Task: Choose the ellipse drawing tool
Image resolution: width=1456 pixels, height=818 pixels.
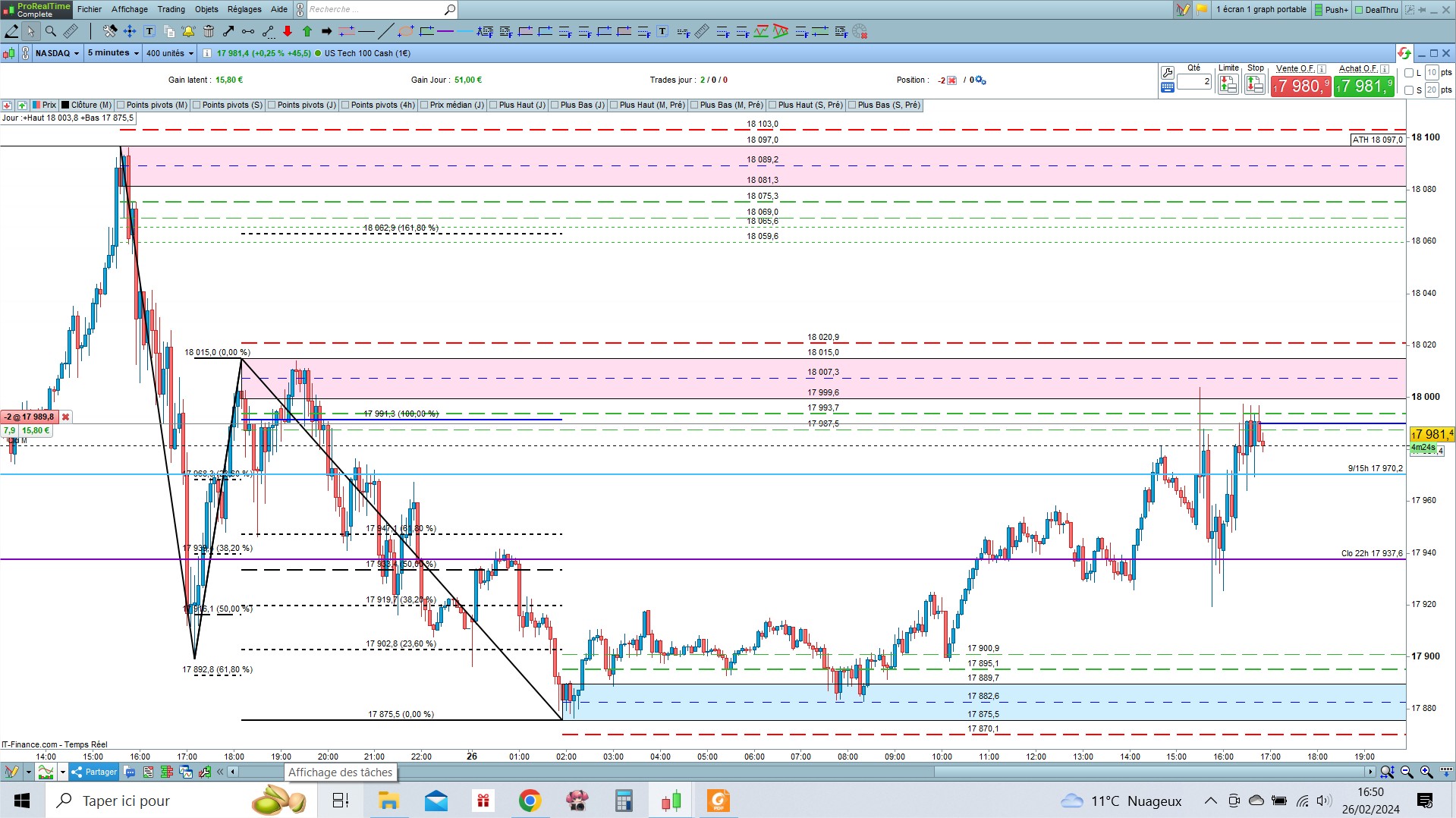Action: 406,31
